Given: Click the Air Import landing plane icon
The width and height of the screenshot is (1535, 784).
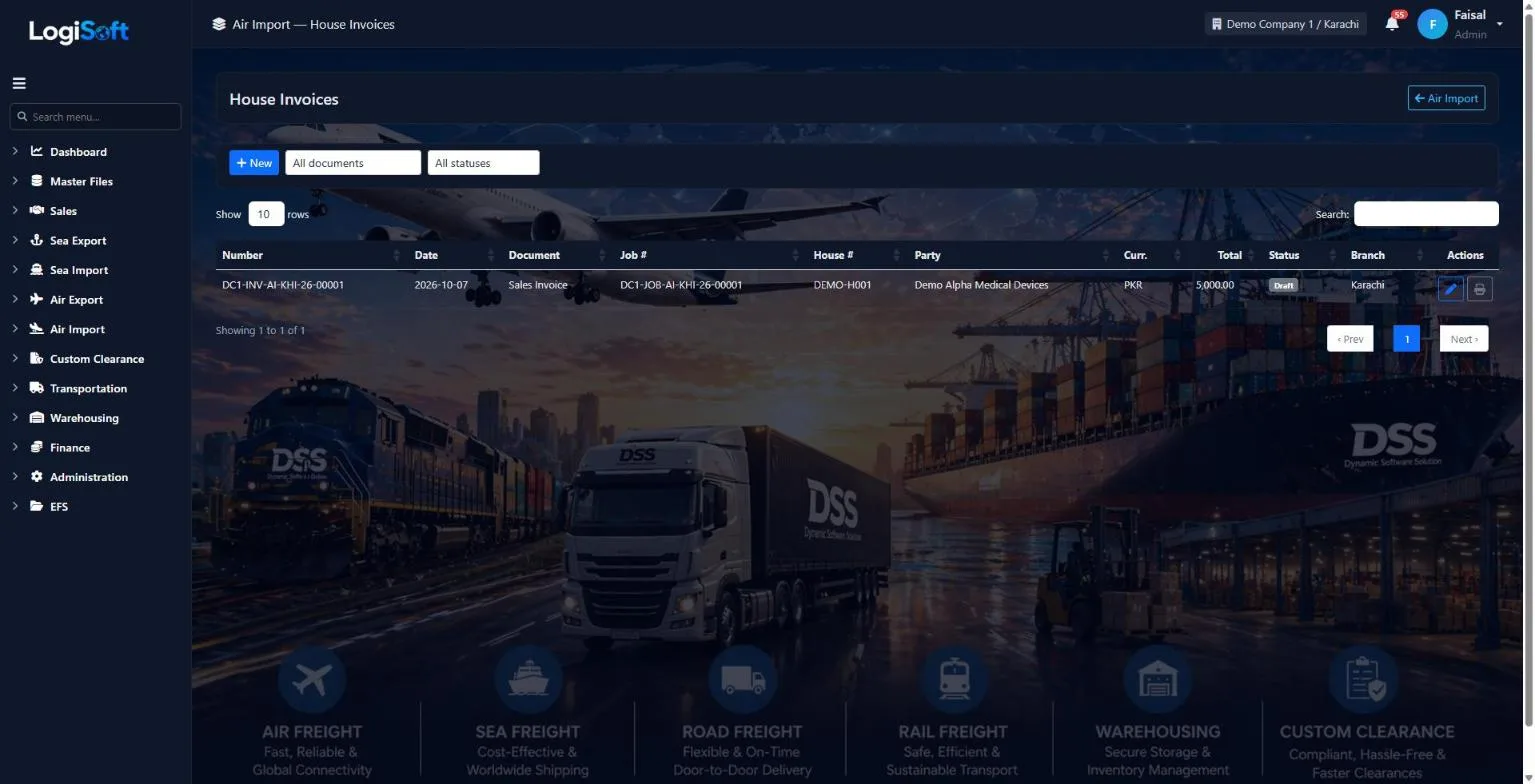Looking at the screenshot, I should [x=37, y=329].
